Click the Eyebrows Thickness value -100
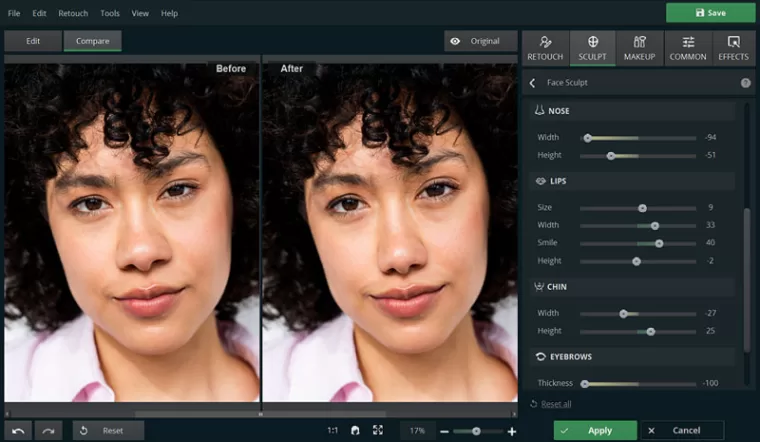Viewport: 760px width, 442px height. (711, 383)
